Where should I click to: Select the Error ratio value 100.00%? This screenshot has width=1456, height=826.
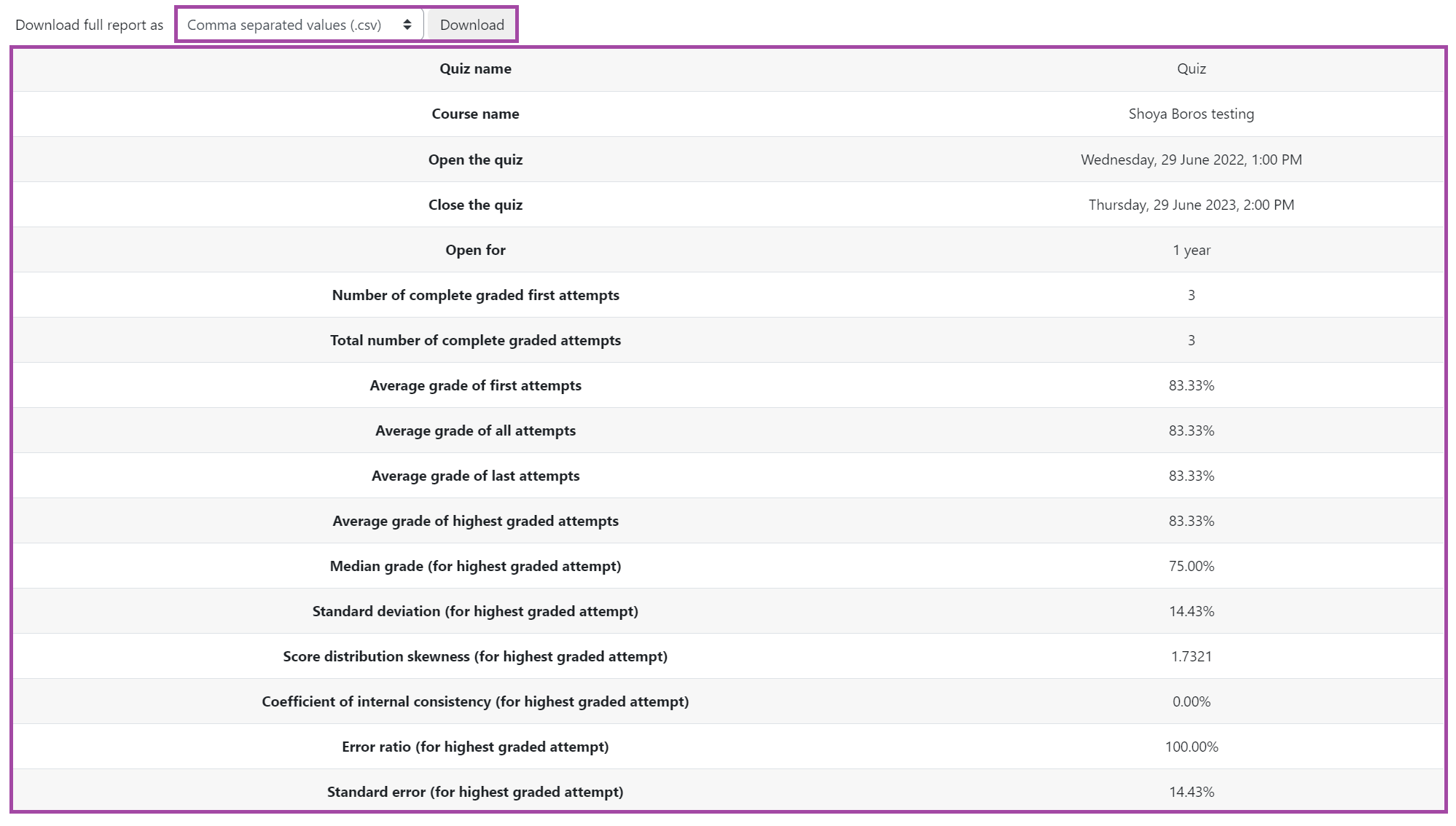point(1191,746)
